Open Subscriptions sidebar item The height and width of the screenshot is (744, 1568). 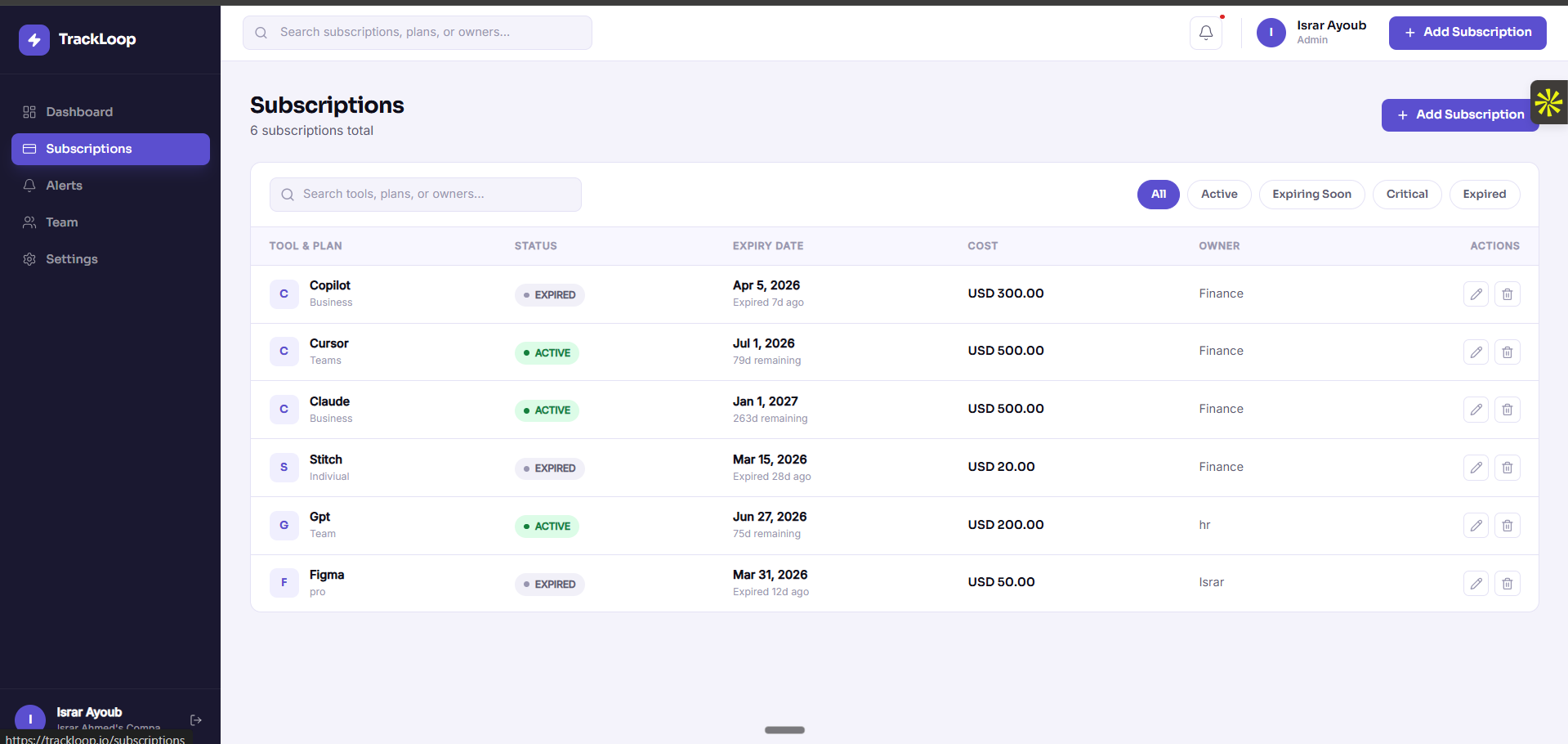pos(110,149)
